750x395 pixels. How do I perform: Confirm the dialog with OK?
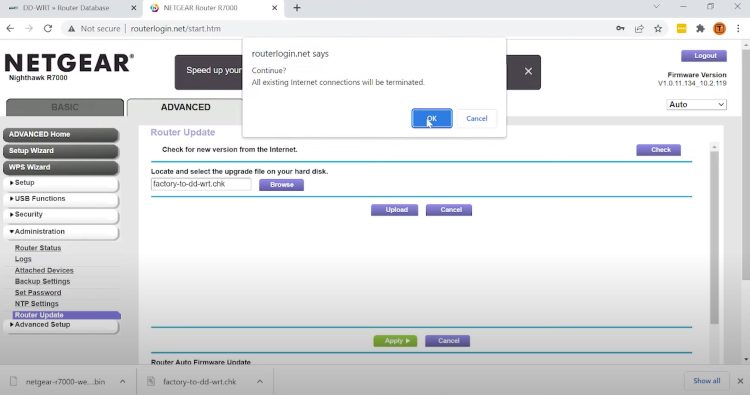[431, 118]
